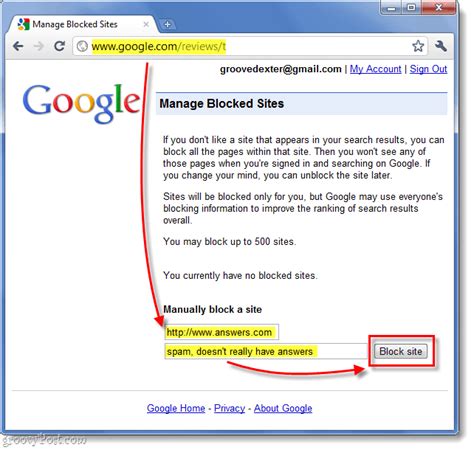This screenshot has width=474, height=450.
Task: Click the Block site button
Action: [x=401, y=351]
